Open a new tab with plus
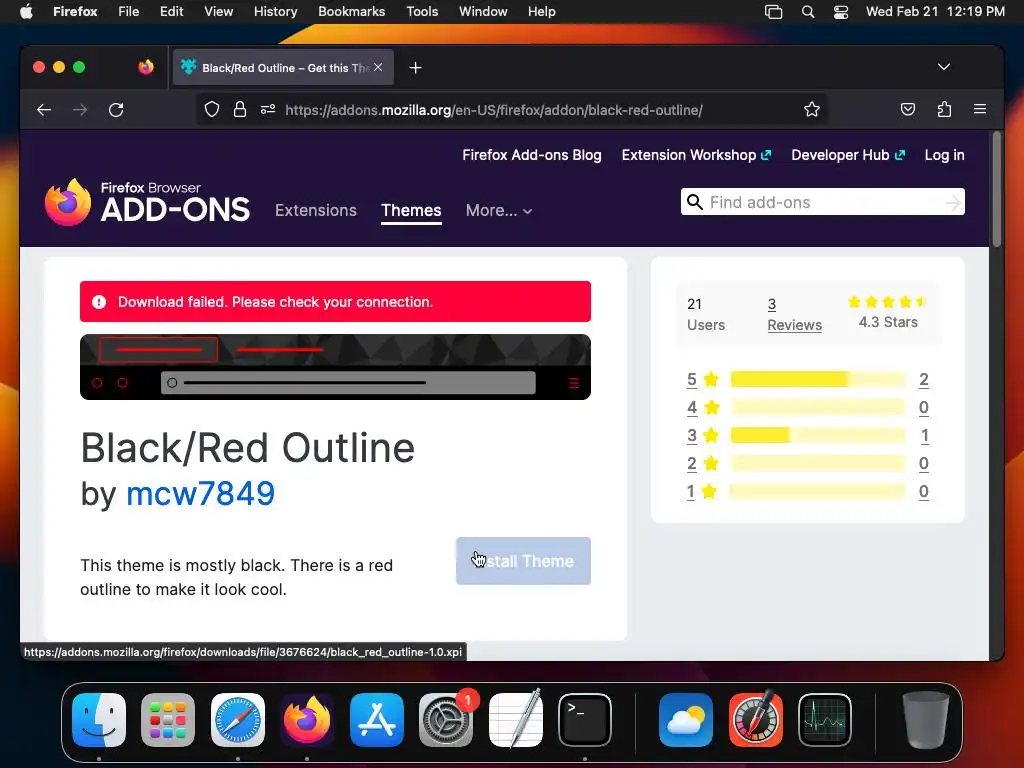The width and height of the screenshot is (1024, 768). coord(415,68)
